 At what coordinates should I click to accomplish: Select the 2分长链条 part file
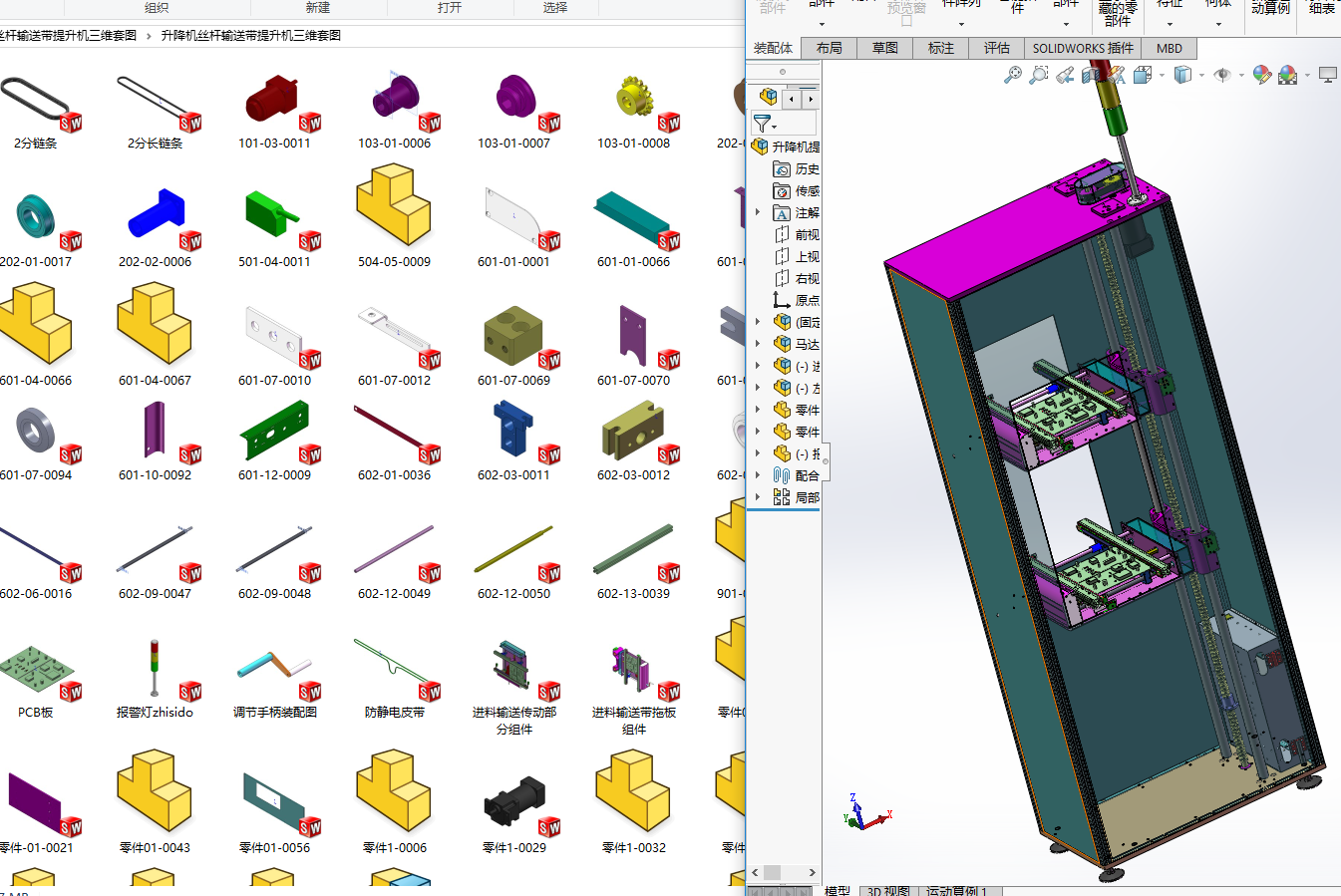(156, 112)
